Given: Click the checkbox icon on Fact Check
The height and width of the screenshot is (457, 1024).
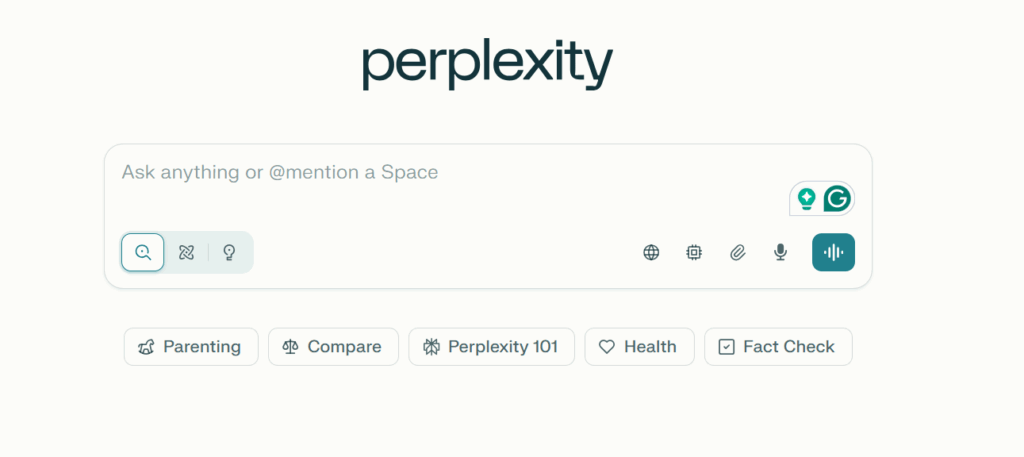Looking at the screenshot, I should coord(726,347).
